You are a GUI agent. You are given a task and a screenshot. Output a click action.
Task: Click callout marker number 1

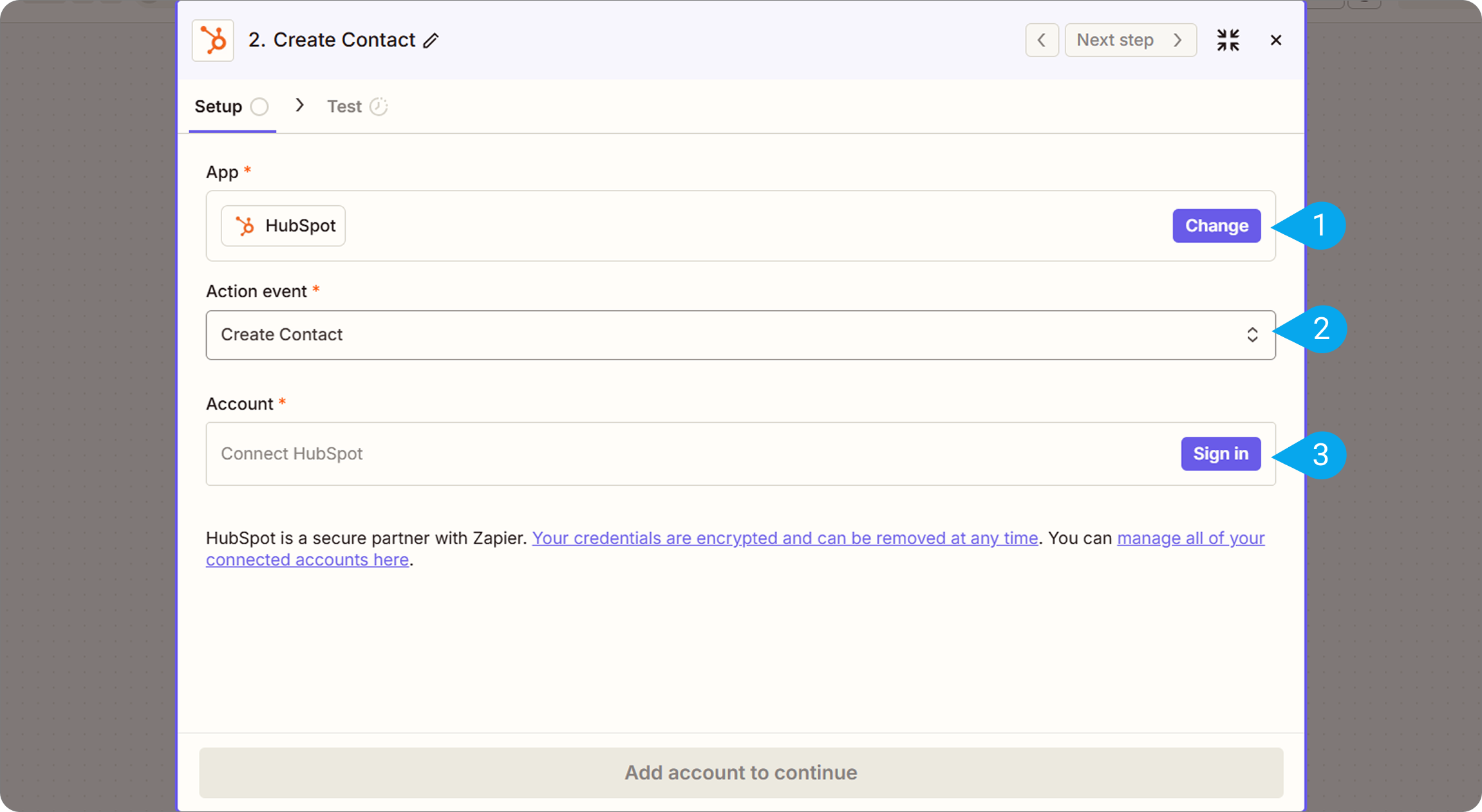pos(1319,226)
